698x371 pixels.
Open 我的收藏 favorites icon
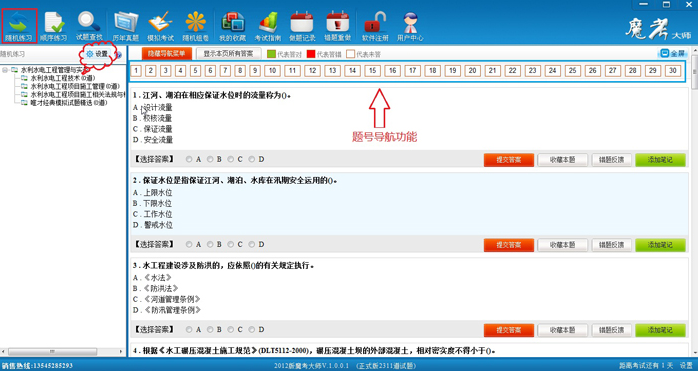coord(232,26)
